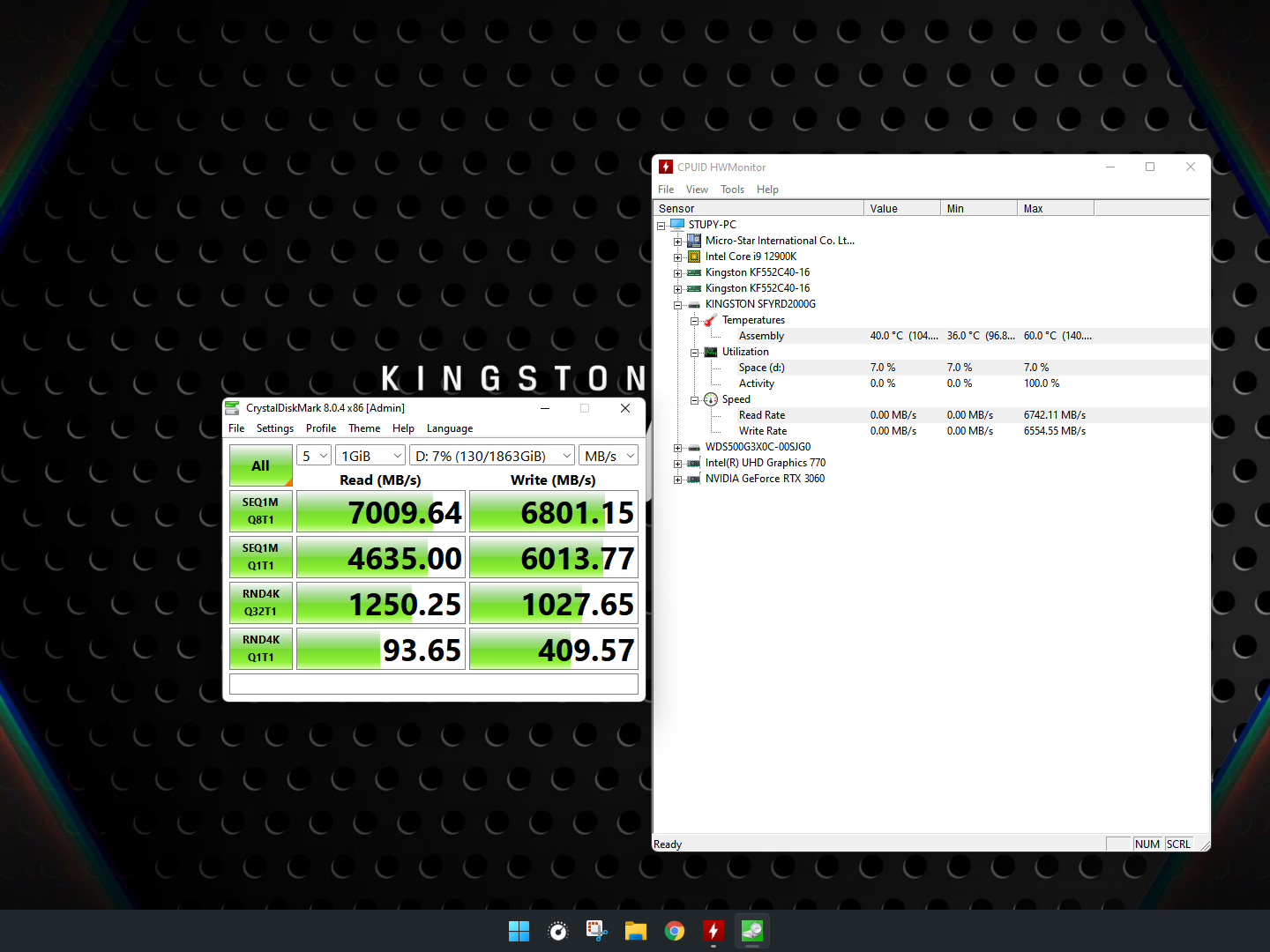Open the Windows Start menu
The width and height of the screenshot is (1270, 952).
click(519, 931)
